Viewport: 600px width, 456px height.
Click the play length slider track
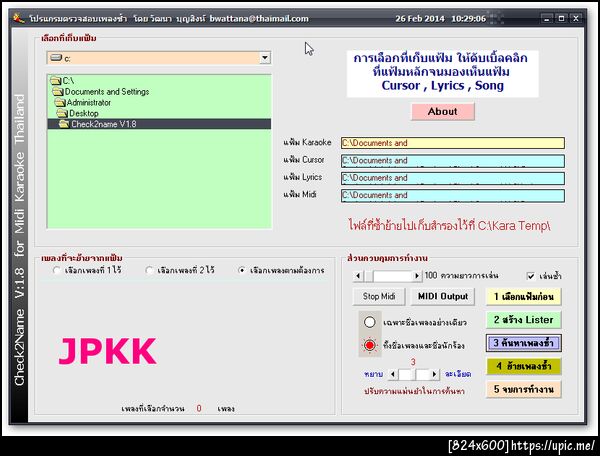pos(387,276)
